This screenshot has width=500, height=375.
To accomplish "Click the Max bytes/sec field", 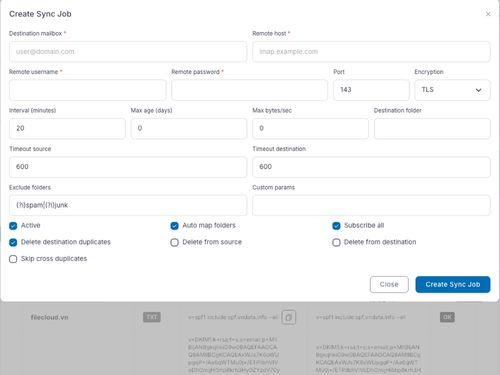I will [311, 128].
